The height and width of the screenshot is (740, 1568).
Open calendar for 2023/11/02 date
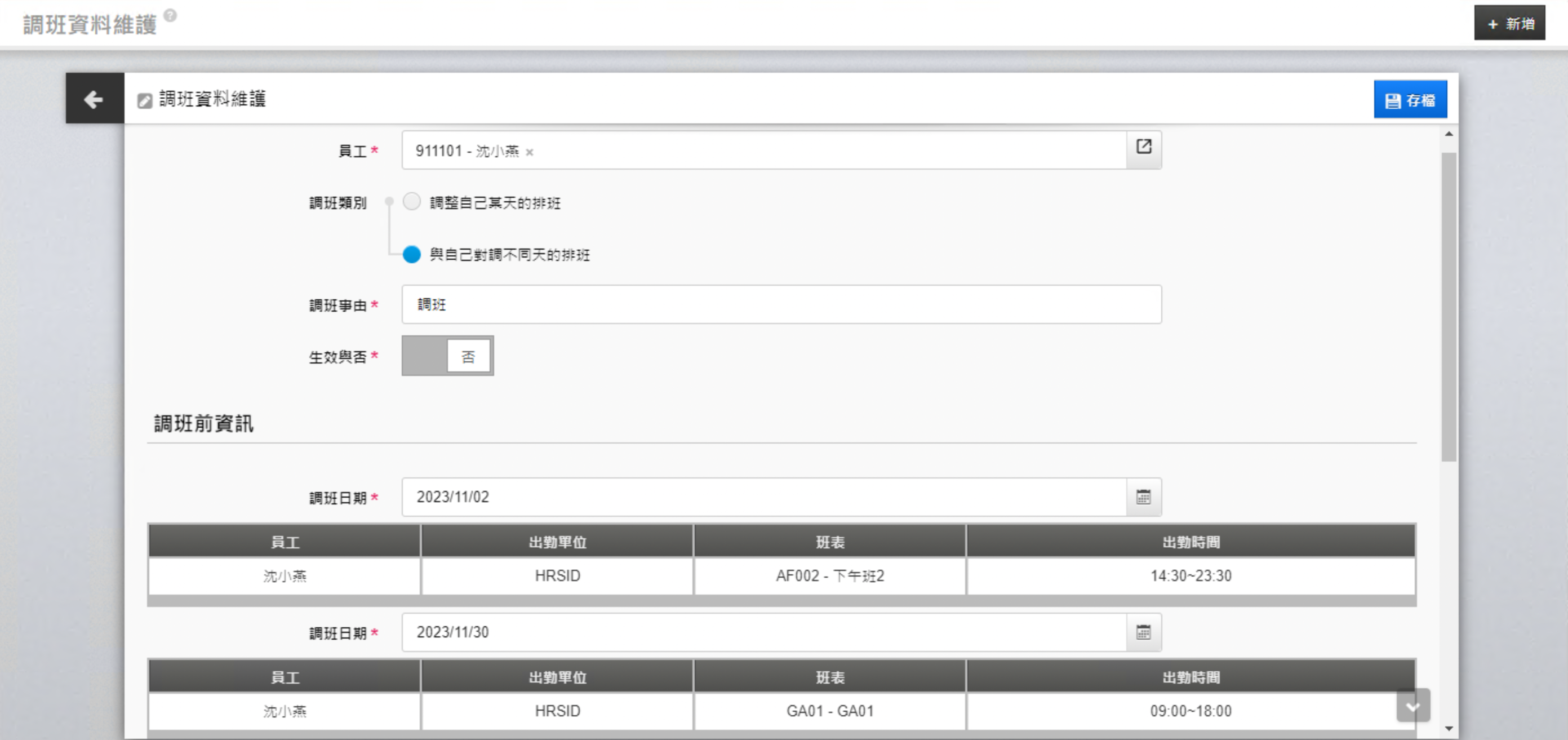coord(1144,497)
